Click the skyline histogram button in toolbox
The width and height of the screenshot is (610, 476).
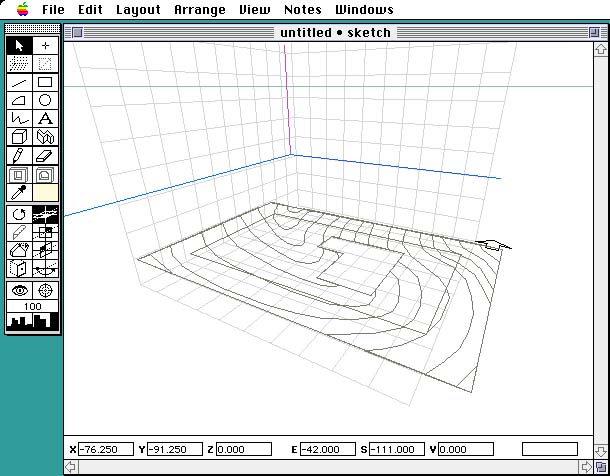point(33,322)
